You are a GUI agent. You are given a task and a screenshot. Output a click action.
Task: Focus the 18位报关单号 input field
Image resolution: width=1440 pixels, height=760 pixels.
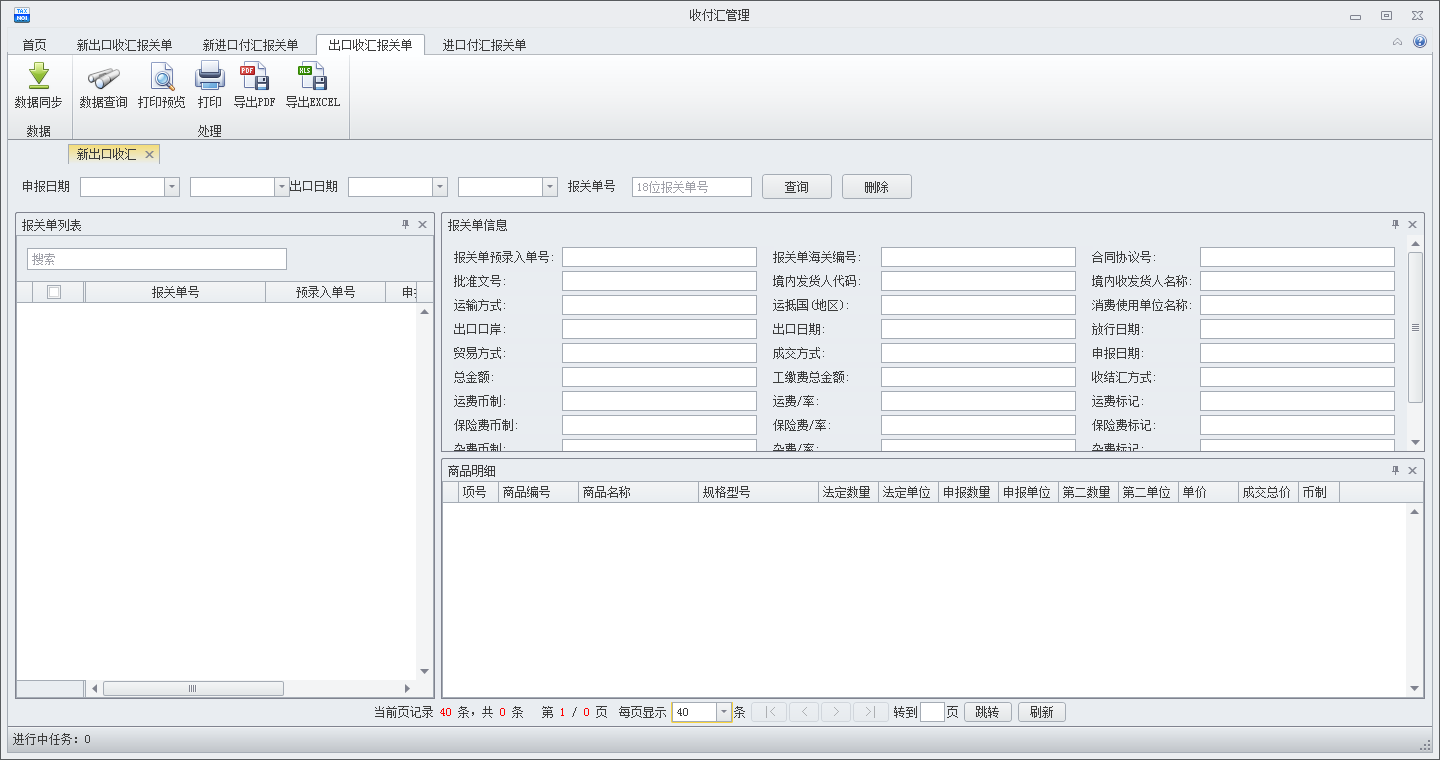[692, 187]
